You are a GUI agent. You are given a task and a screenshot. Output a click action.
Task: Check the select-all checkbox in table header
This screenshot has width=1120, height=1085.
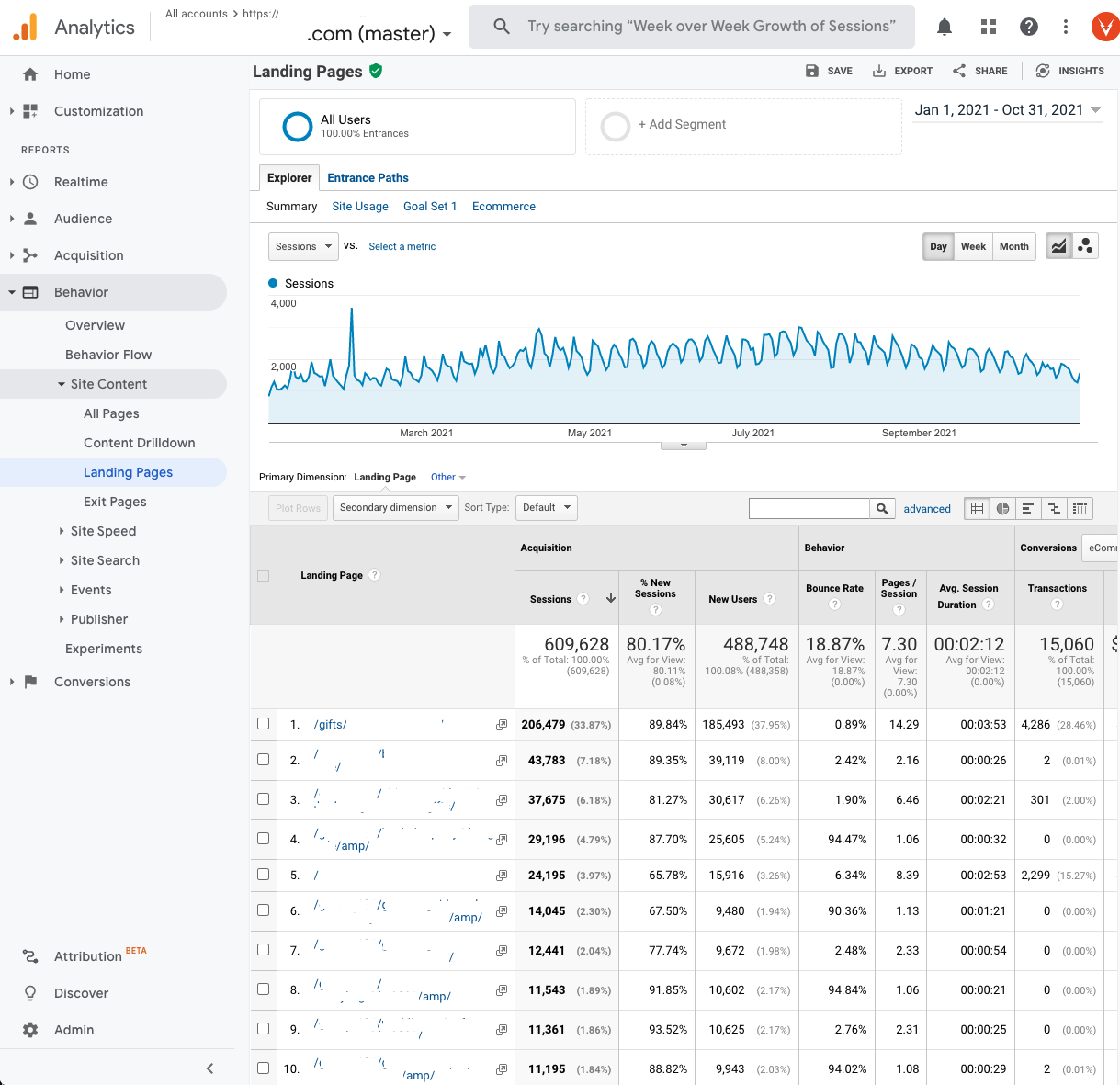pos(263,575)
